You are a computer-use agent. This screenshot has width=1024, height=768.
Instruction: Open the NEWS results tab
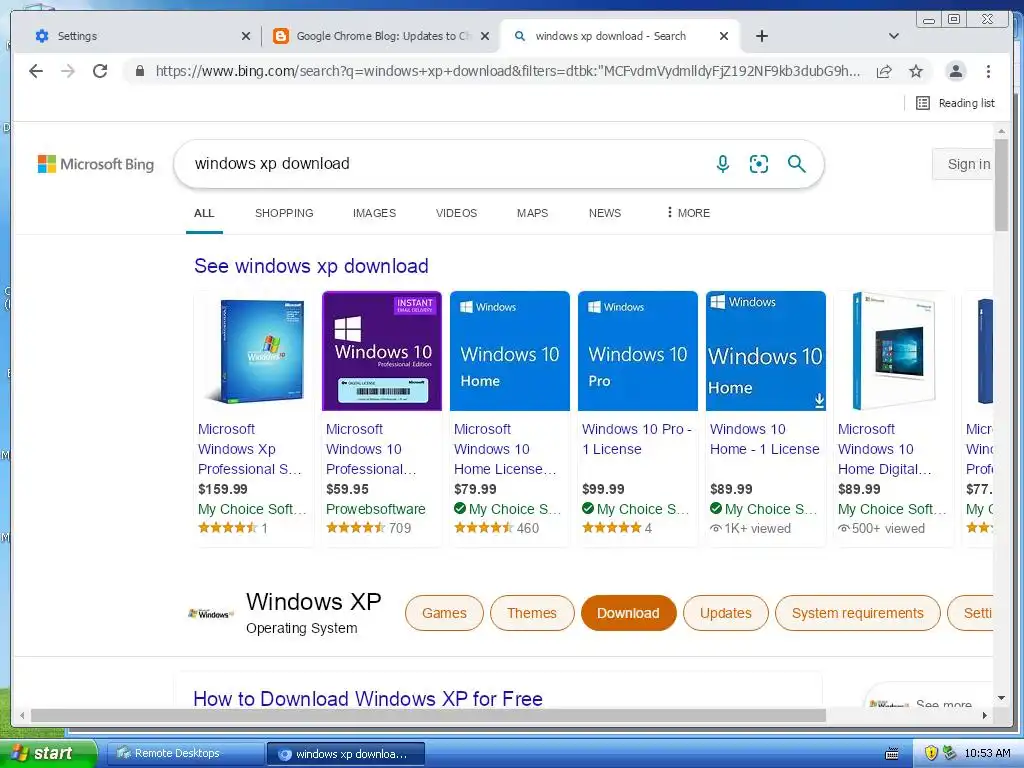tap(605, 213)
